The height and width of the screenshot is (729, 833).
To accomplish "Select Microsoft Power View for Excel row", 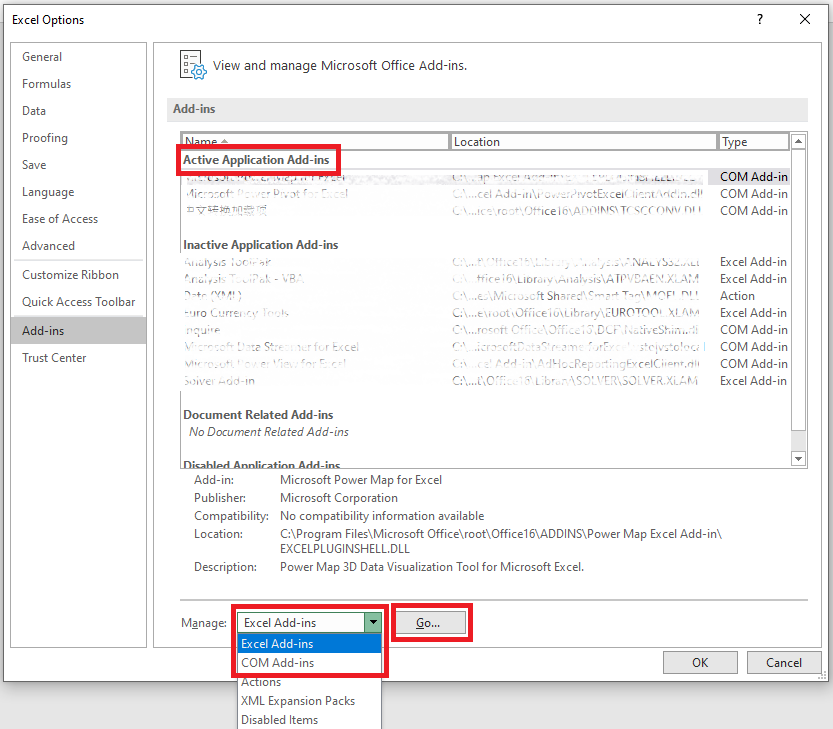I will (x=484, y=364).
